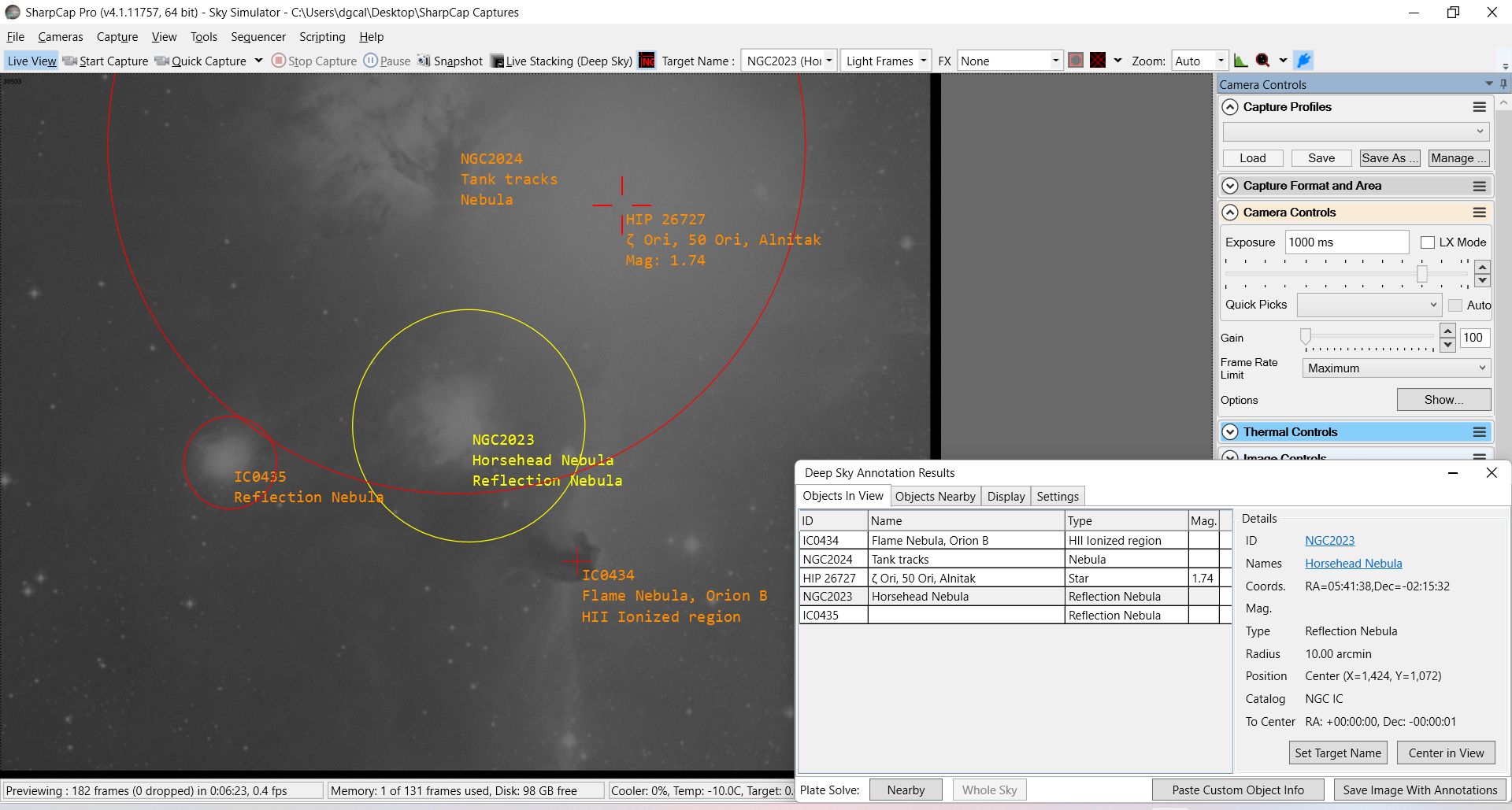Image resolution: width=1512 pixels, height=810 pixels.
Task: Click the selection area tool icon
Action: click(1076, 60)
